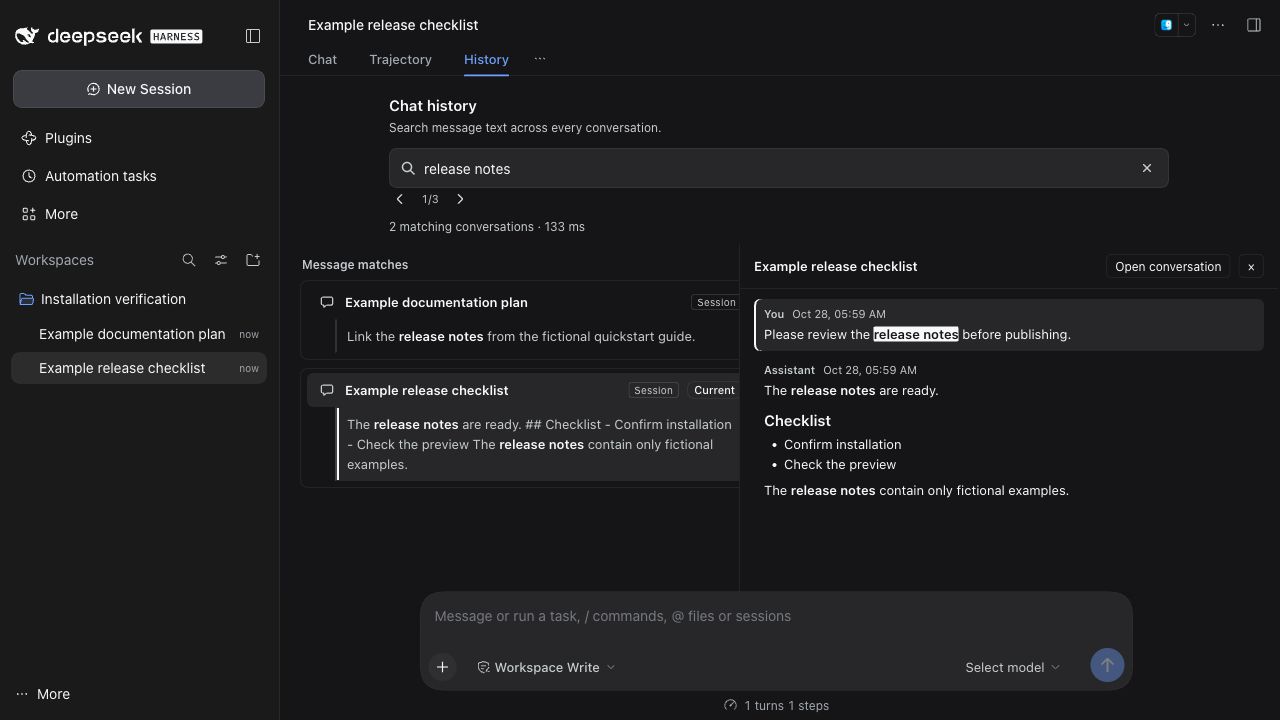This screenshot has height=720, width=1280.
Task: Open the Example documentation plan match result
Action: pyautogui.click(x=520, y=320)
